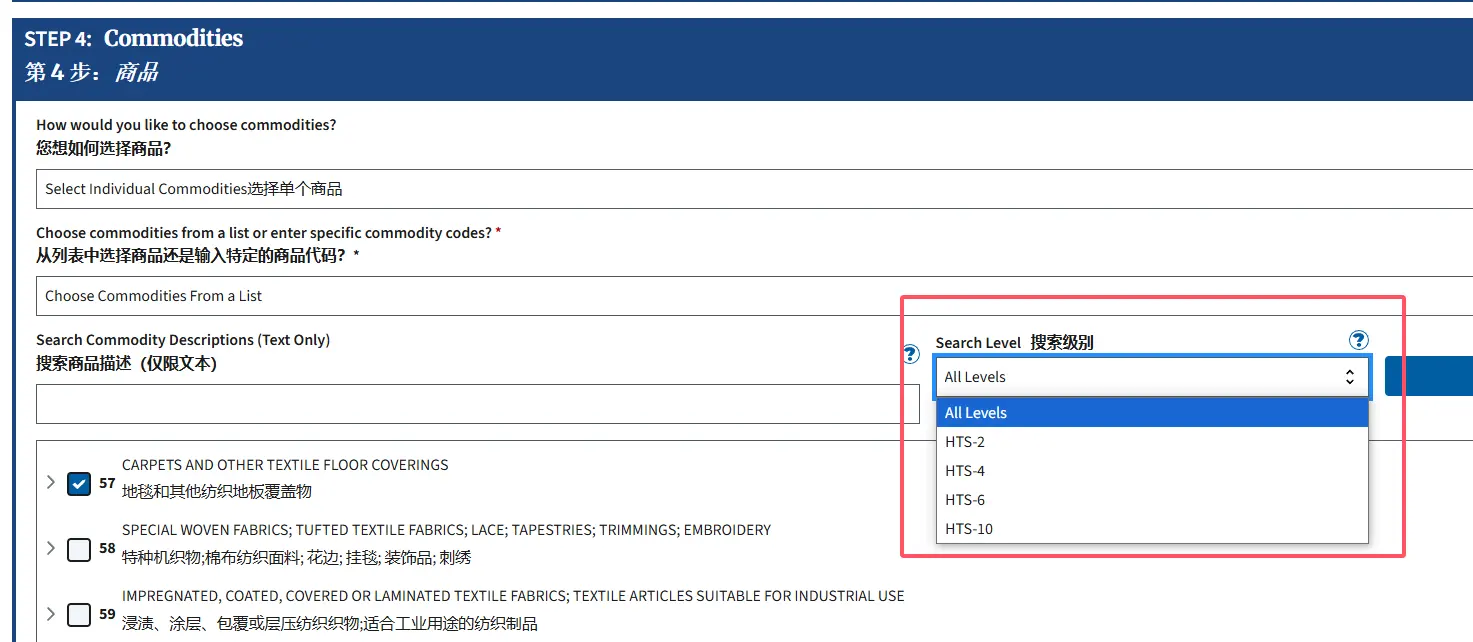Open 'Choose Commodities From a List' dropdown

tap(750, 296)
